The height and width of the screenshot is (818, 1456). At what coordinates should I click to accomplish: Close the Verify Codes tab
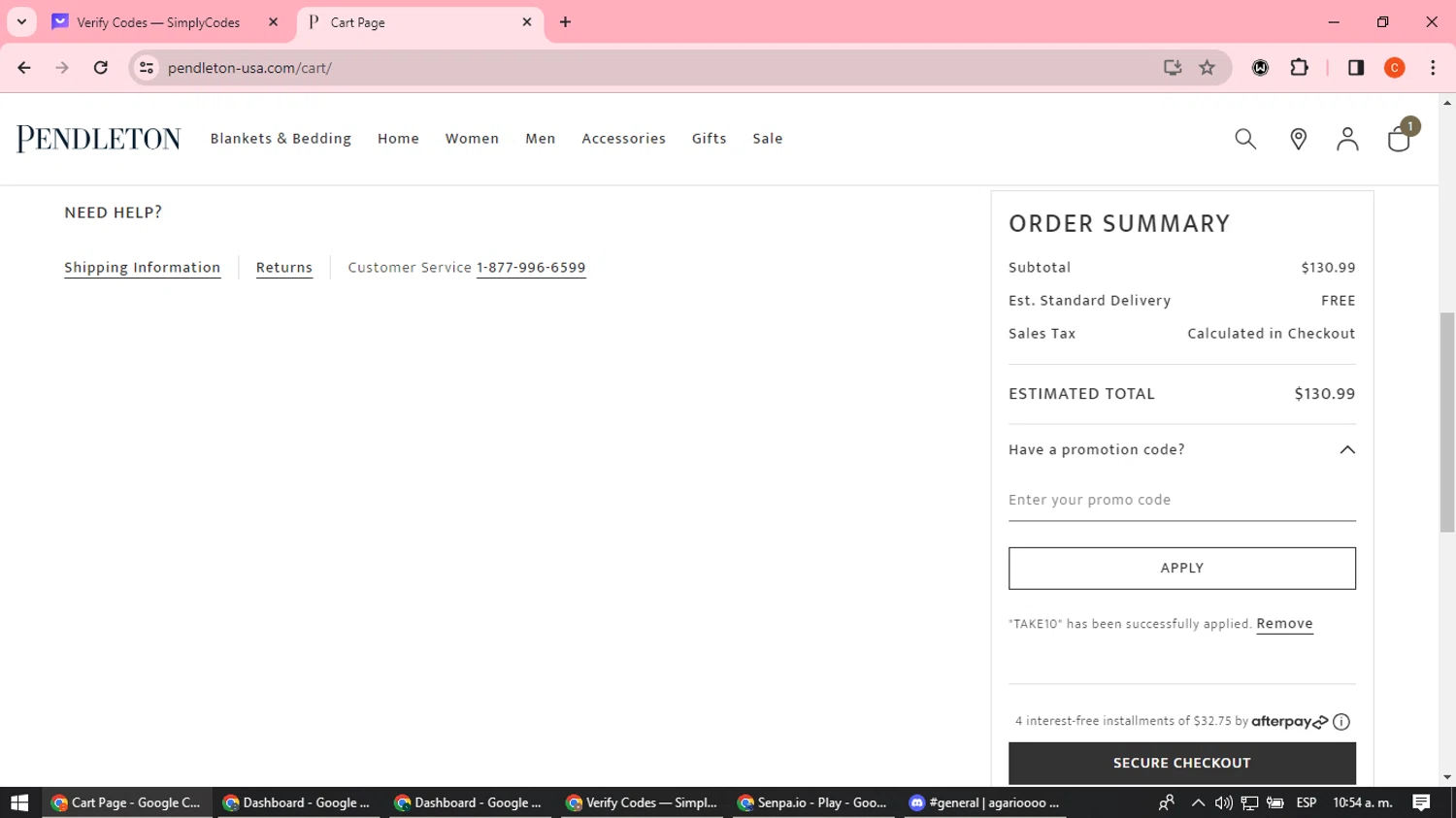pyautogui.click(x=274, y=22)
